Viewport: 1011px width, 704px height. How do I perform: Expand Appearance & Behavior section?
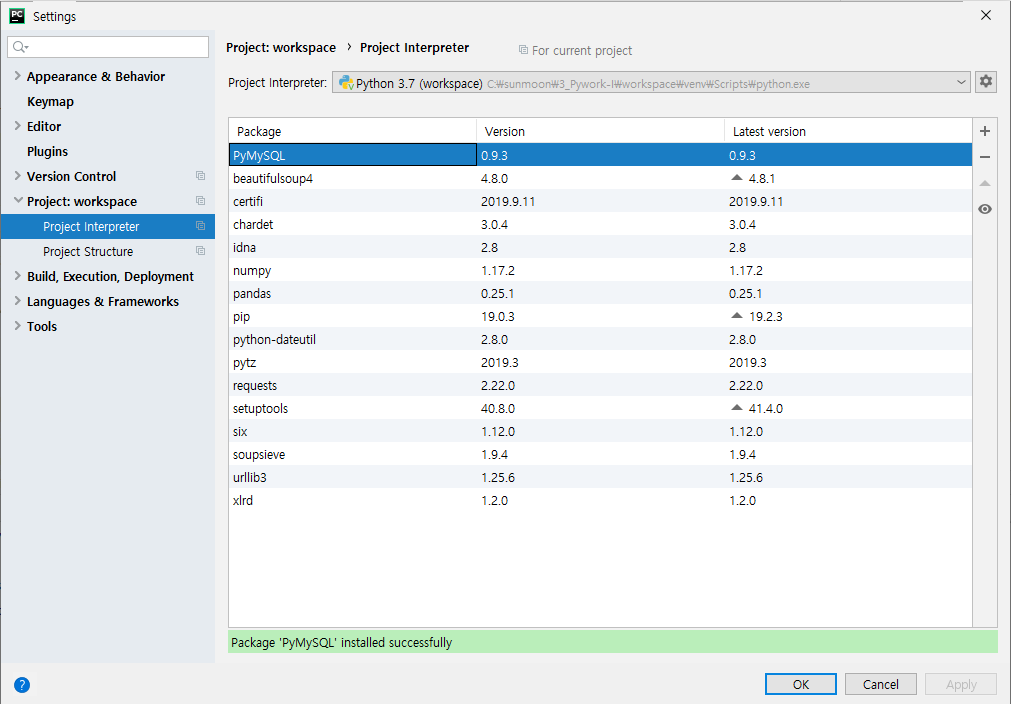pyautogui.click(x=17, y=75)
